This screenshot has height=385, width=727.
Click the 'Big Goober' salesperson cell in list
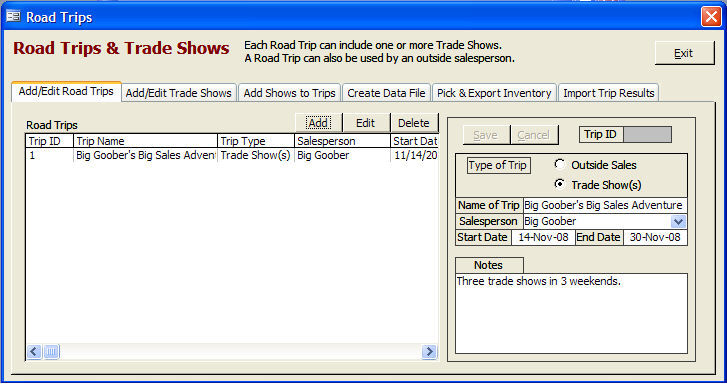tap(342, 155)
